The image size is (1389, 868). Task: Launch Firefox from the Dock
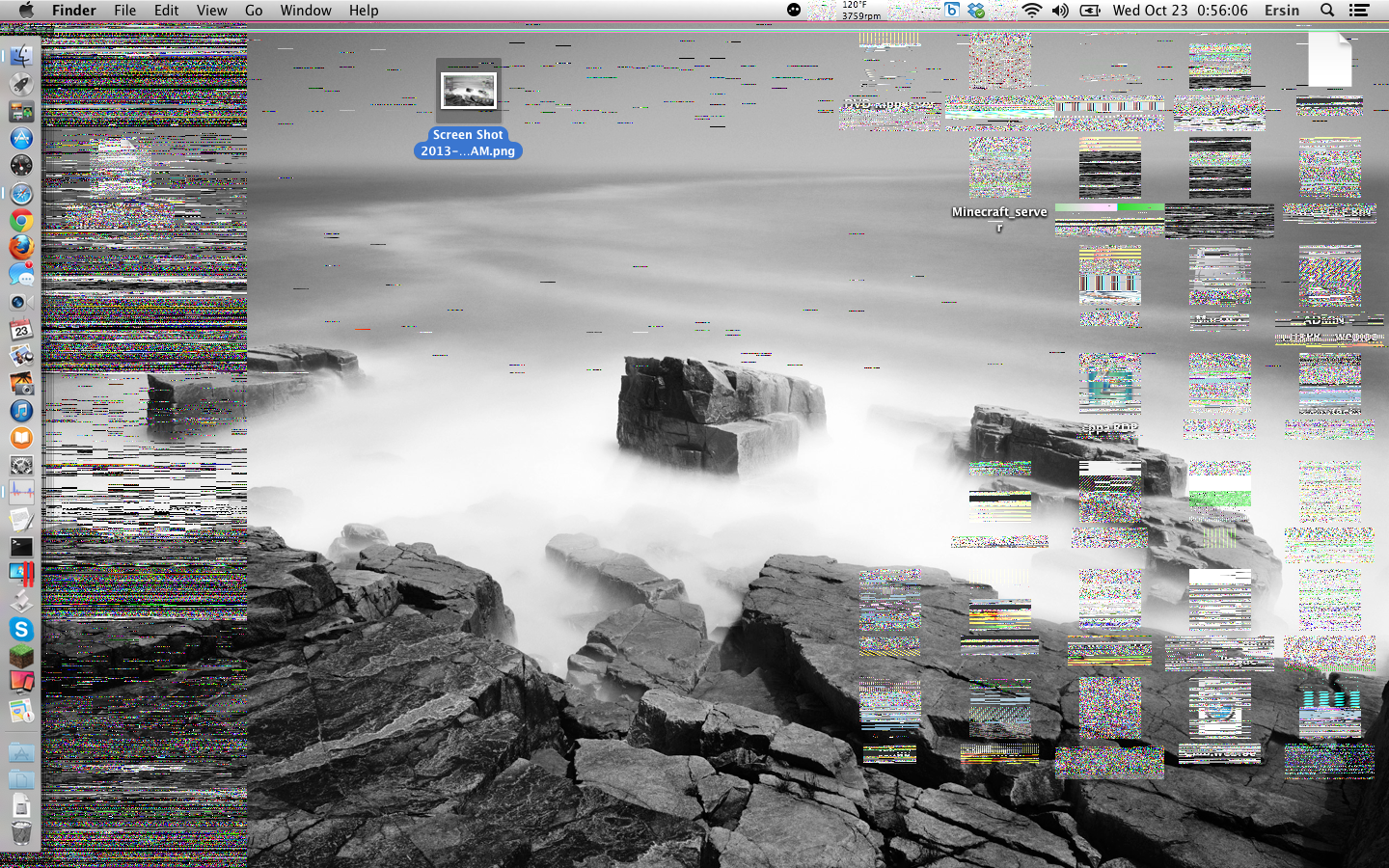tap(21, 248)
